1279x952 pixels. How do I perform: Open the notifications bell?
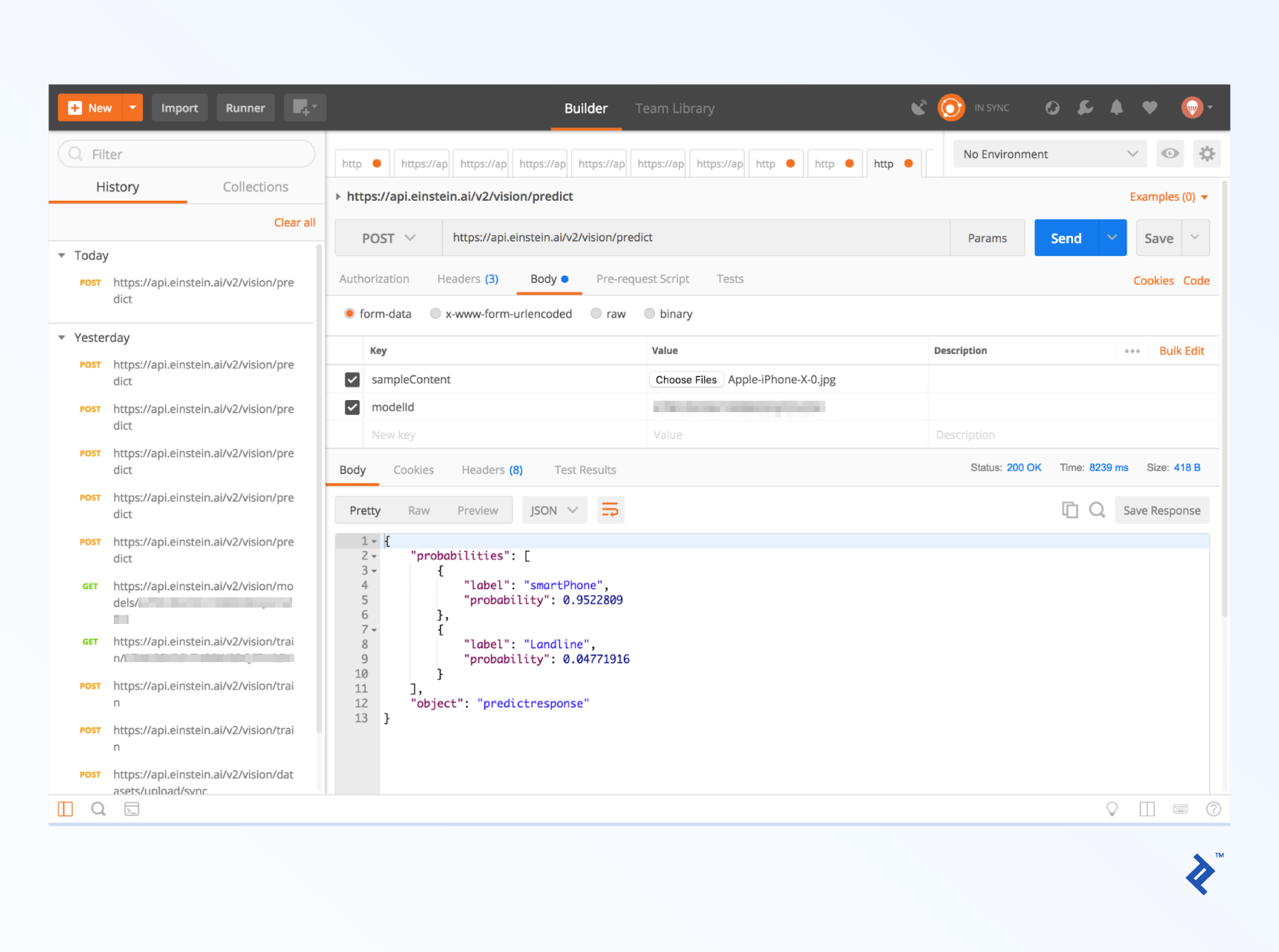(x=1117, y=107)
